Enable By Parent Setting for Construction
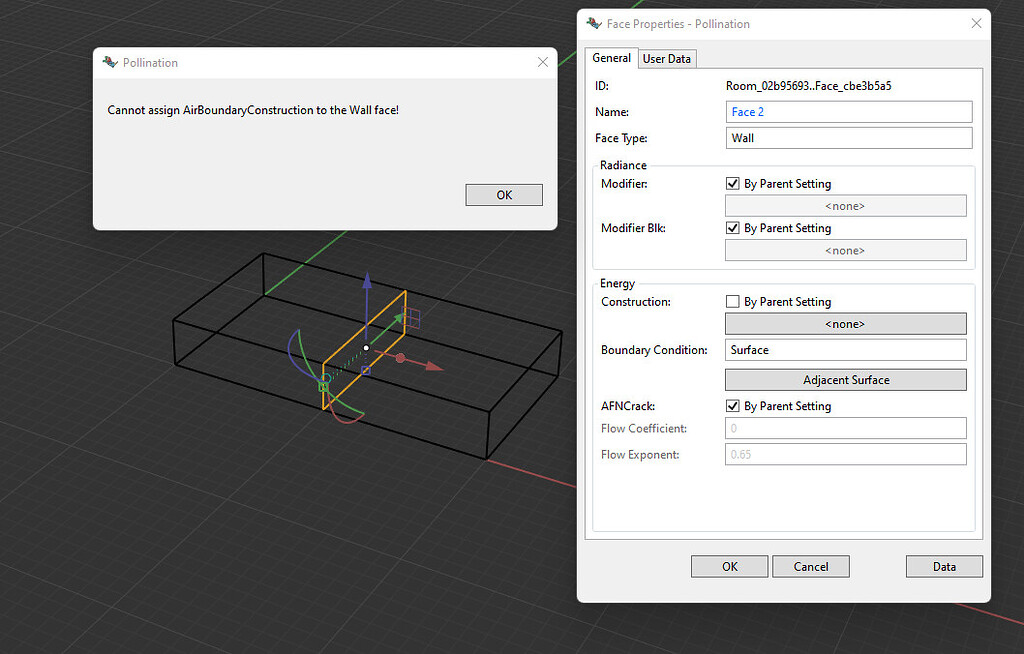The height and width of the screenshot is (654, 1024). (733, 301)
